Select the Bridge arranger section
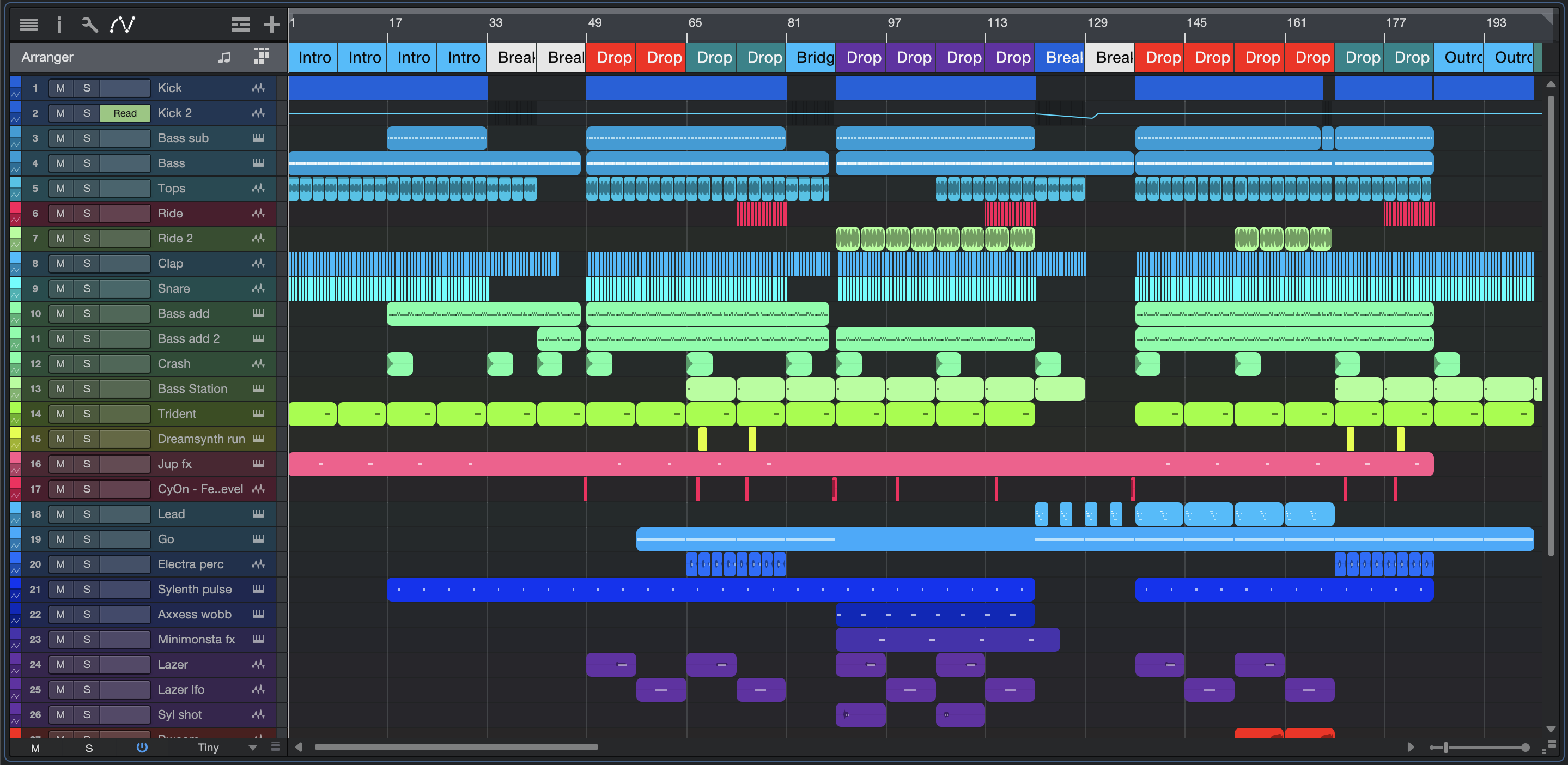The height and width of the screenshot is (765, 1568). coord(811,57)
